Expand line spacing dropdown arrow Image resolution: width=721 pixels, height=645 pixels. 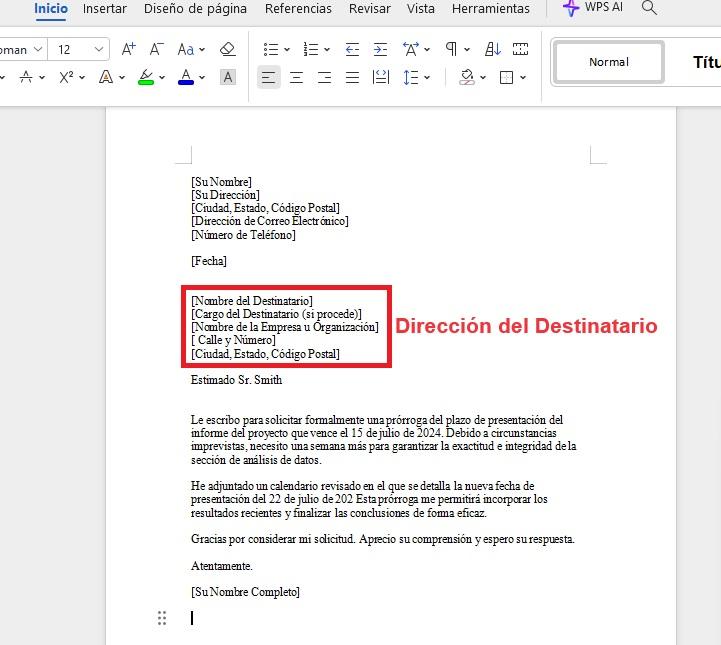pyautogui.click(x=427, y=78)
